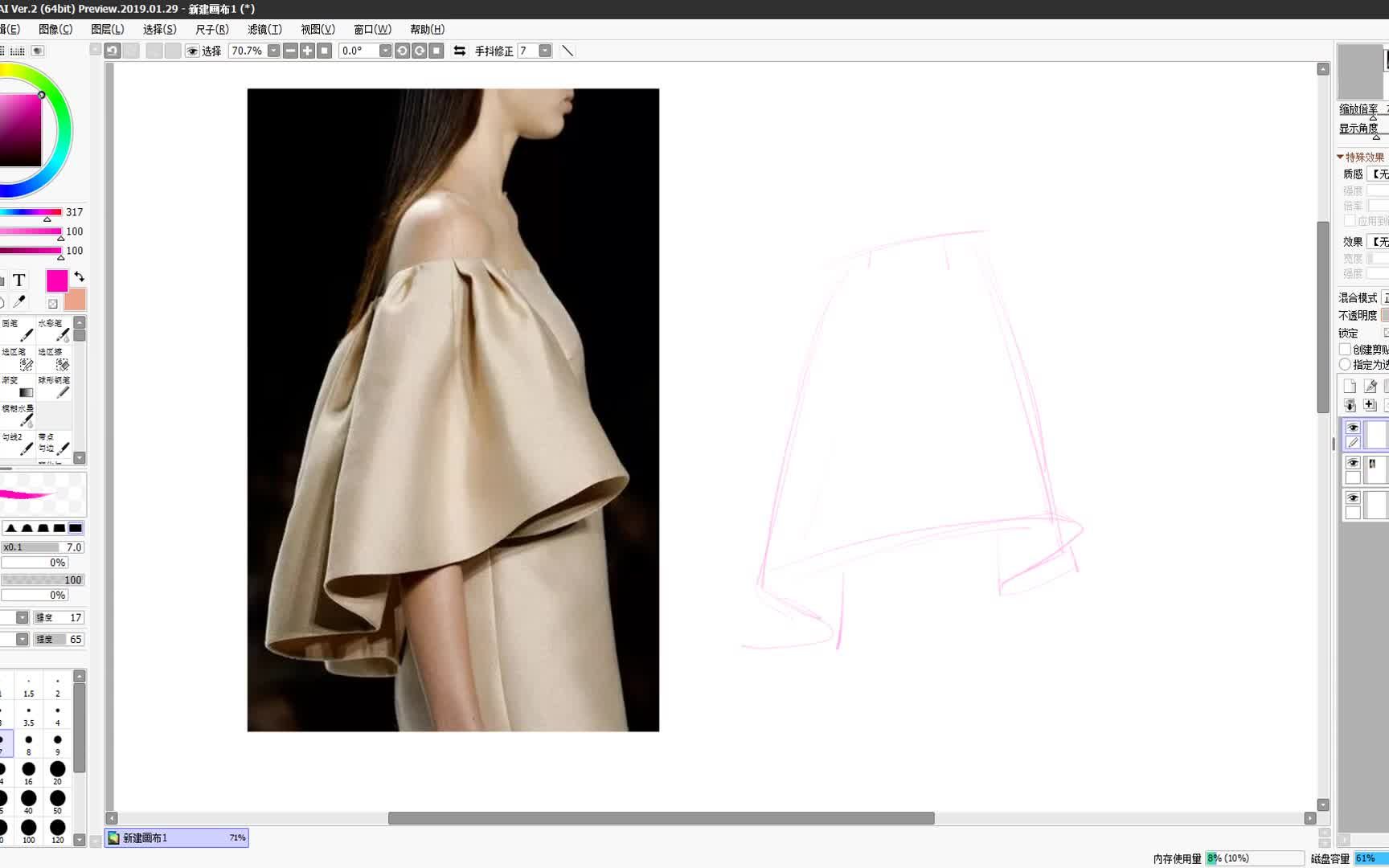Swap foreground and background colors arrow

(x=79, y=276)
